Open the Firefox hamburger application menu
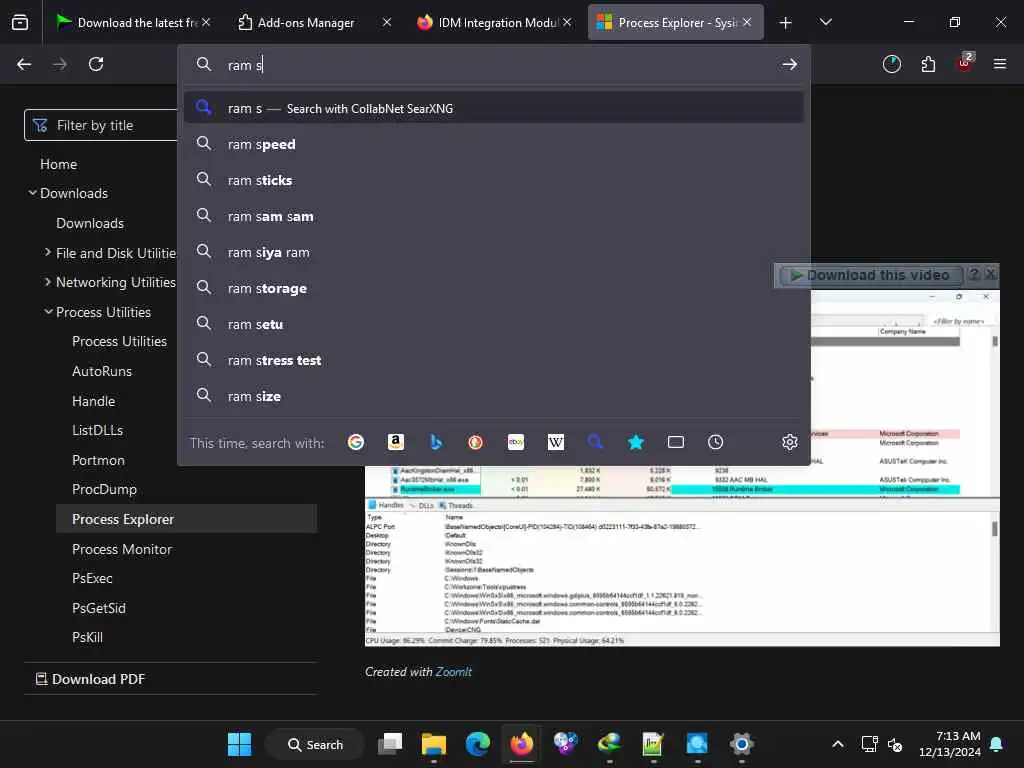Image resolution: width=1024 pixels, height=768 pixels. 1000,64
